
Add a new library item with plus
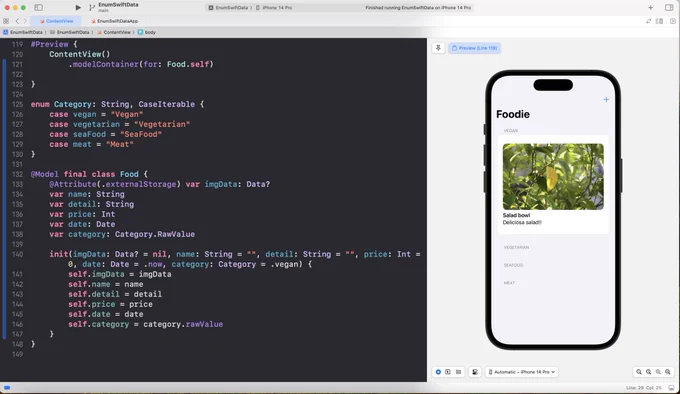coord(651,7)
